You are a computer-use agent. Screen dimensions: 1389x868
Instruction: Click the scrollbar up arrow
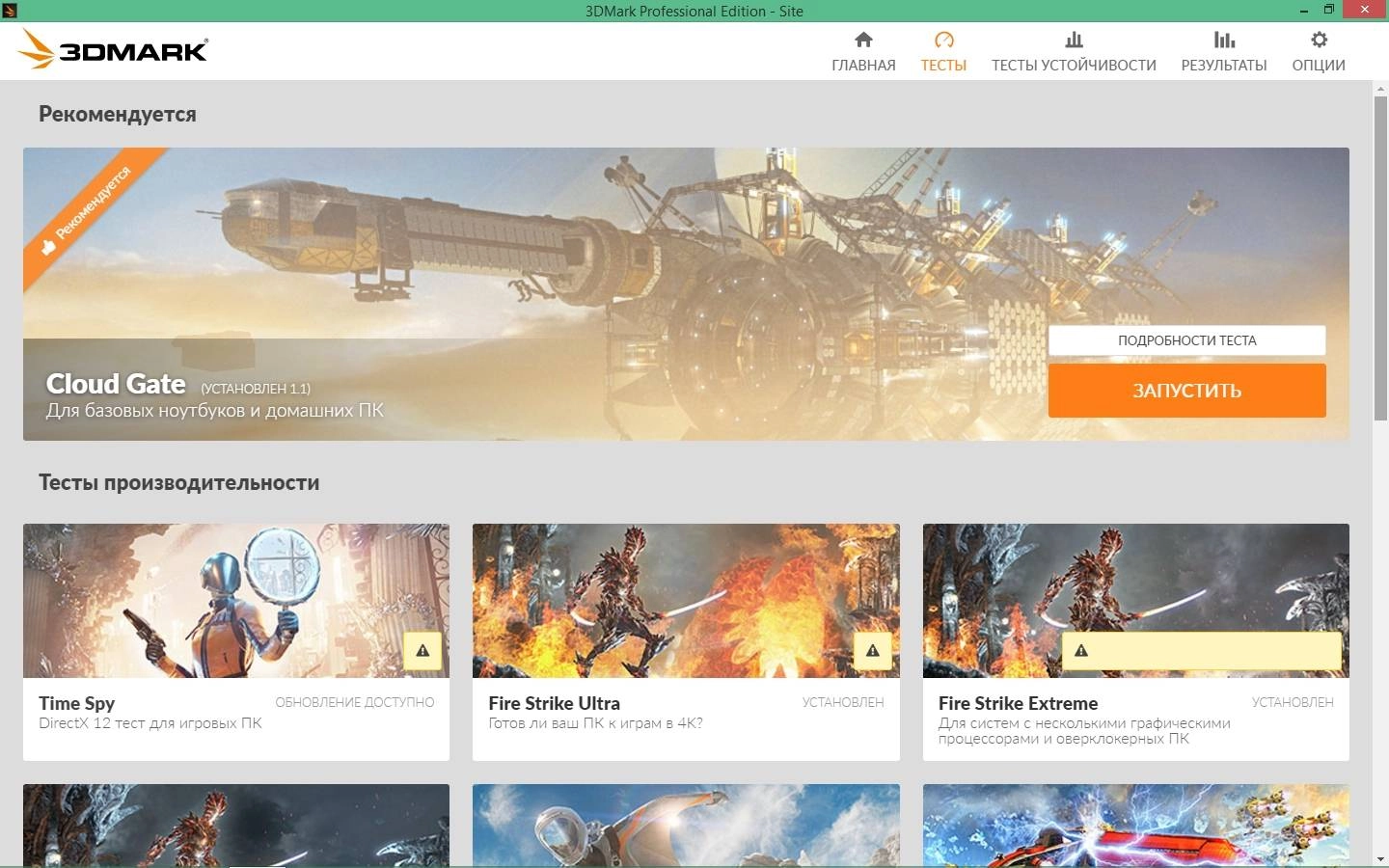point(1380,89)
